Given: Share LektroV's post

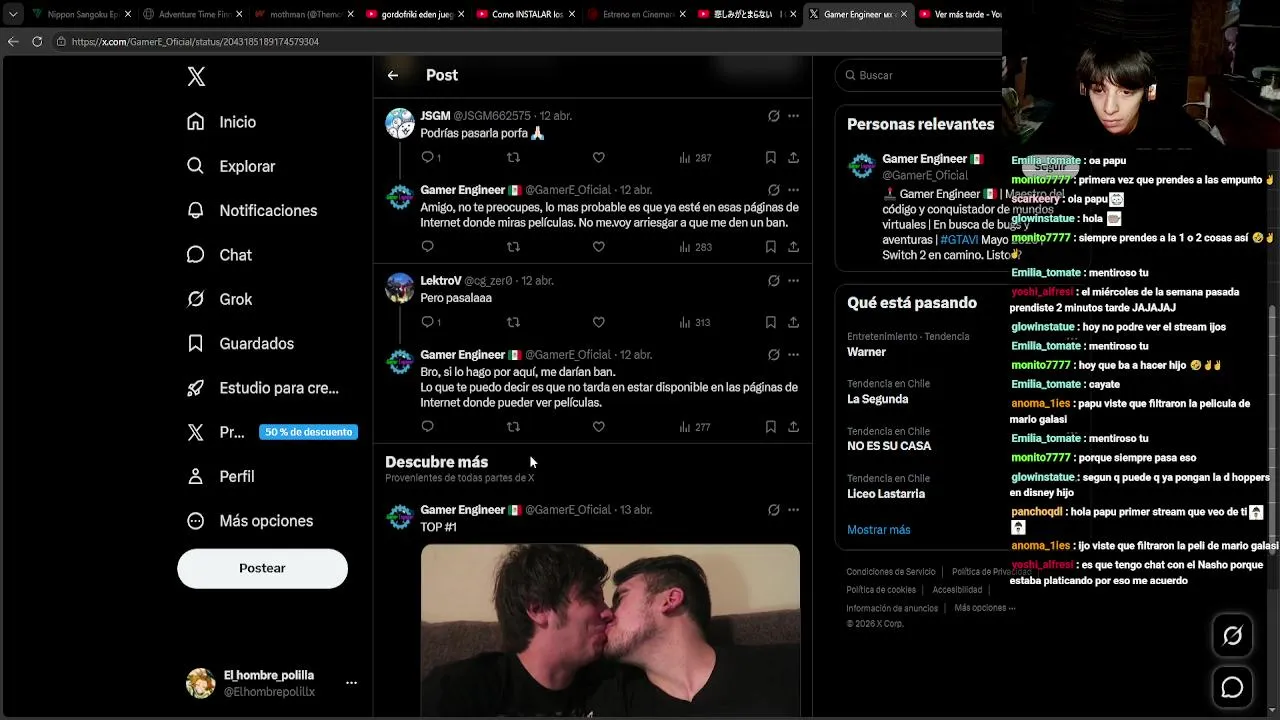Looking at the screenshot, I should pos(793,322).
